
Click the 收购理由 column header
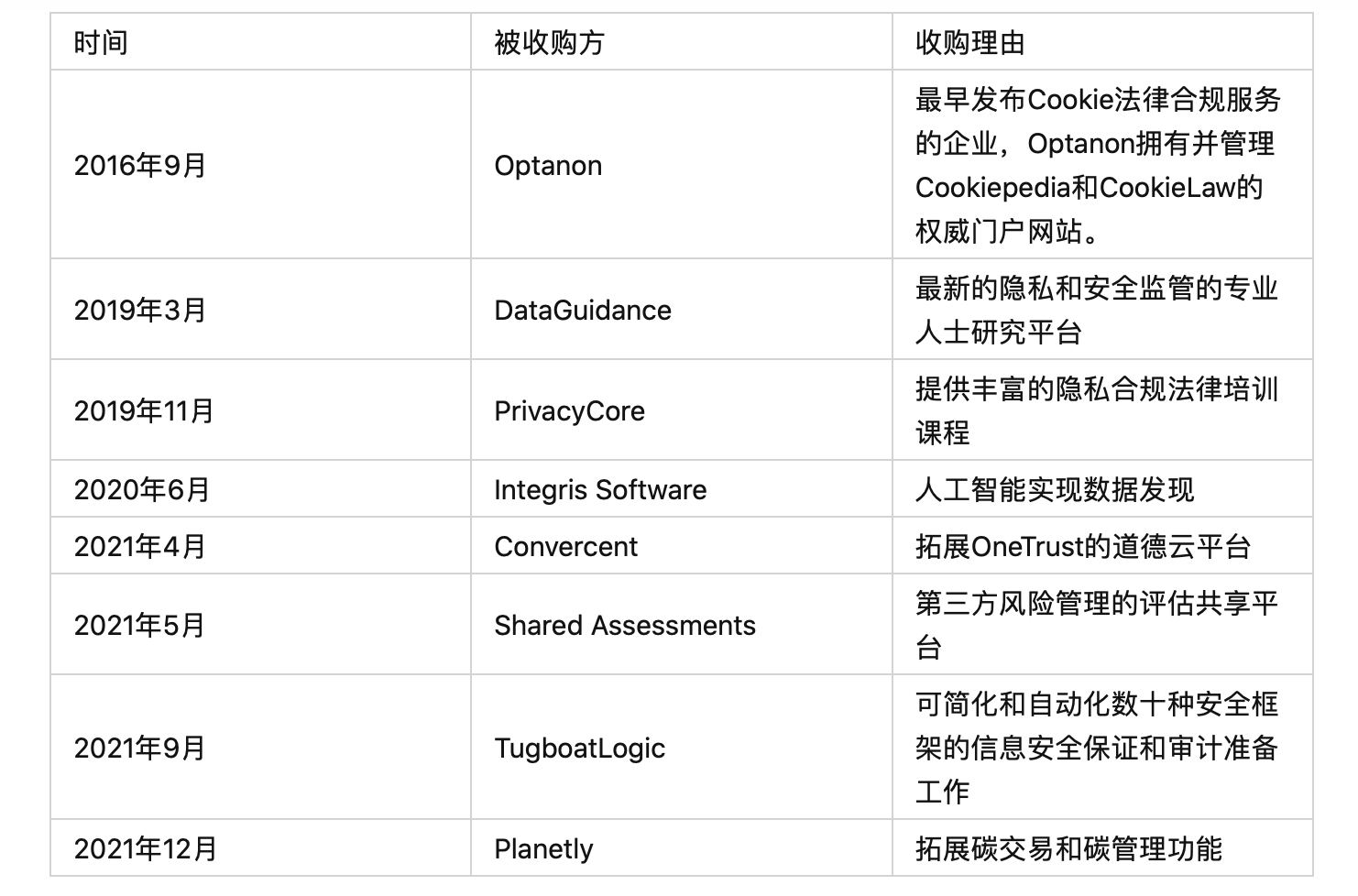1101,42
